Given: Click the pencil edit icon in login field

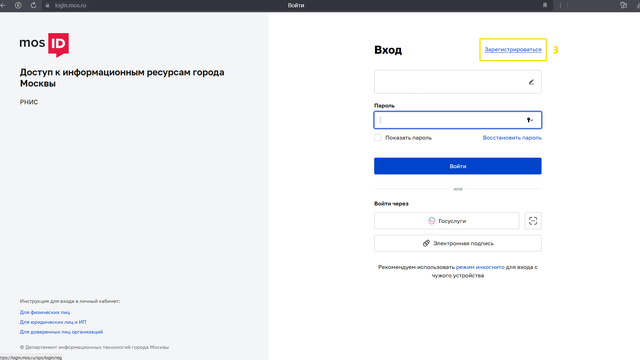Looking at the screenshot, I should coord(531,82).
